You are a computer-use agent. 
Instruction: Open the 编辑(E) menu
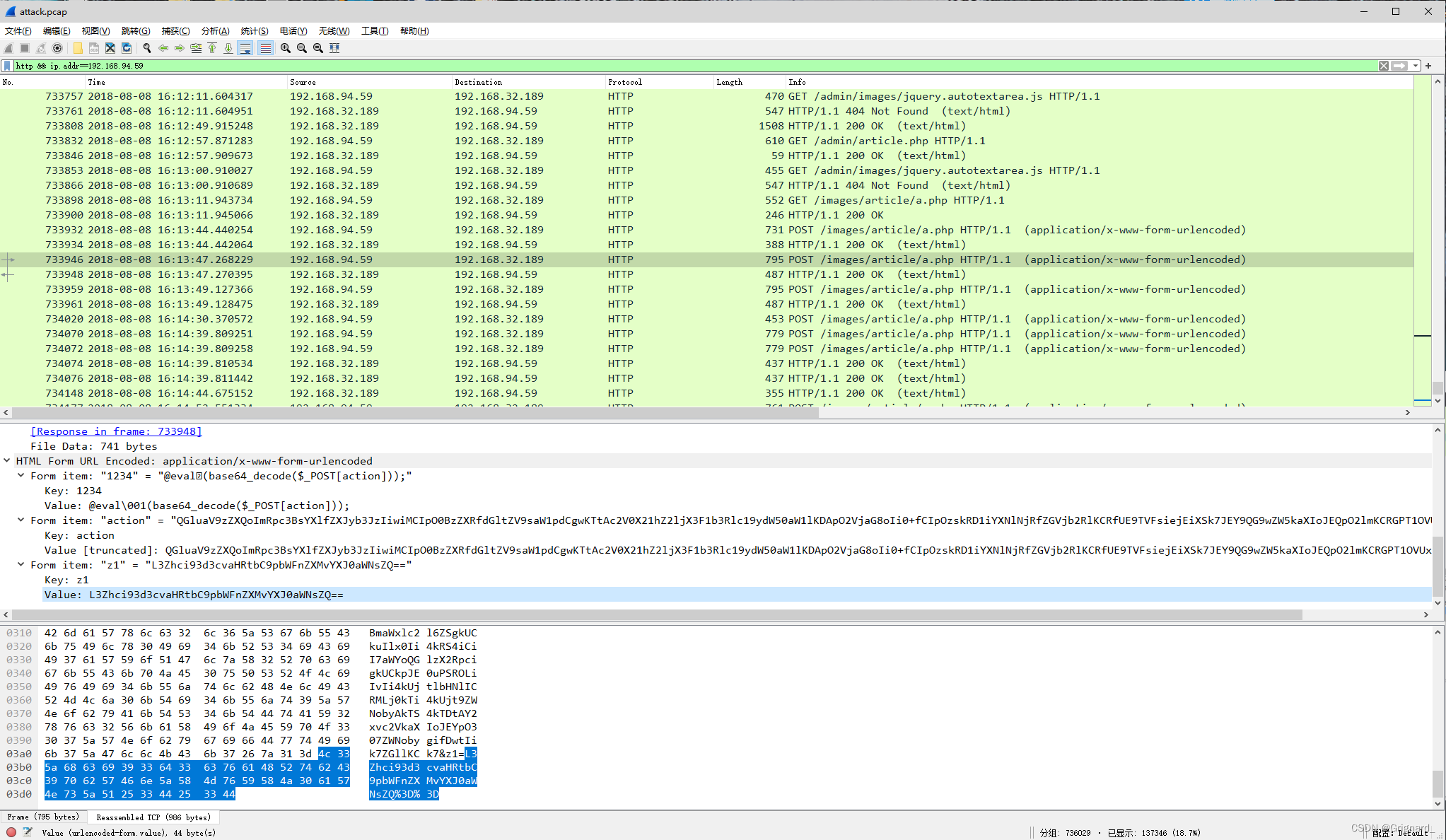click(57, 31)
